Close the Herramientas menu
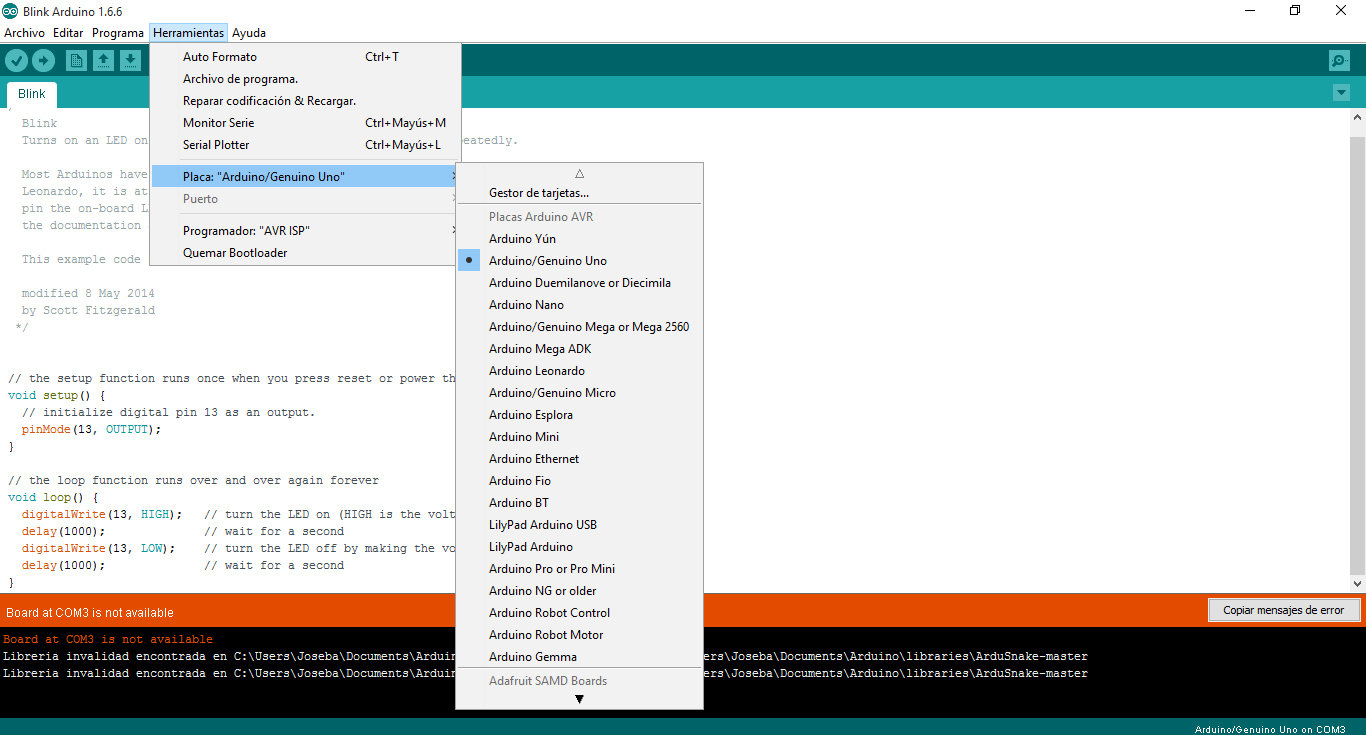 point(188,33)
